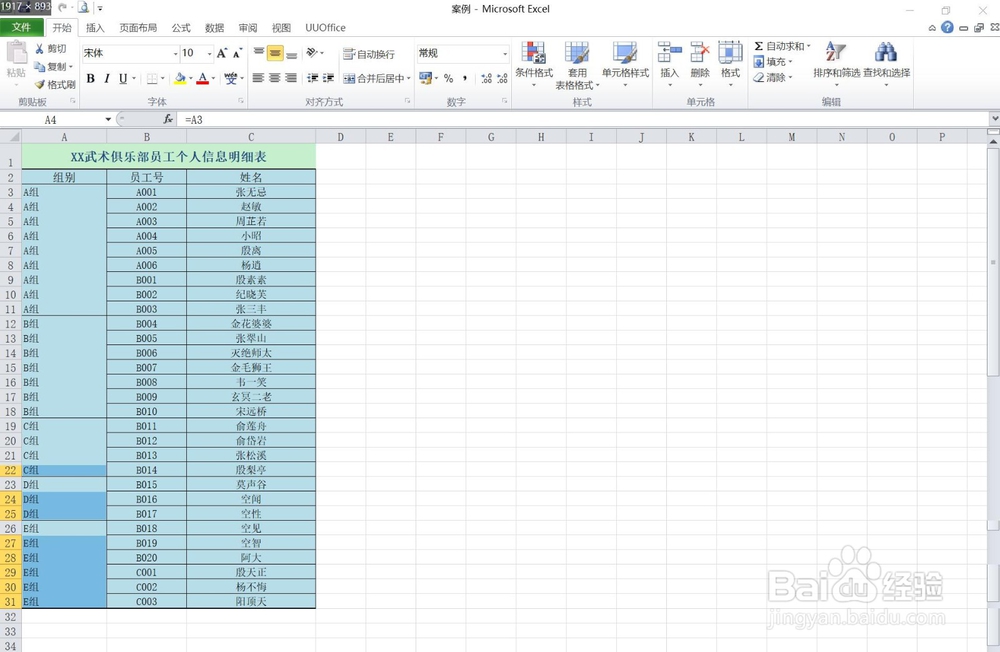Image resolution: width=1000 pixels, height=652 pixels.
Task: Apply the red font color A
Action: click(202, 78)
